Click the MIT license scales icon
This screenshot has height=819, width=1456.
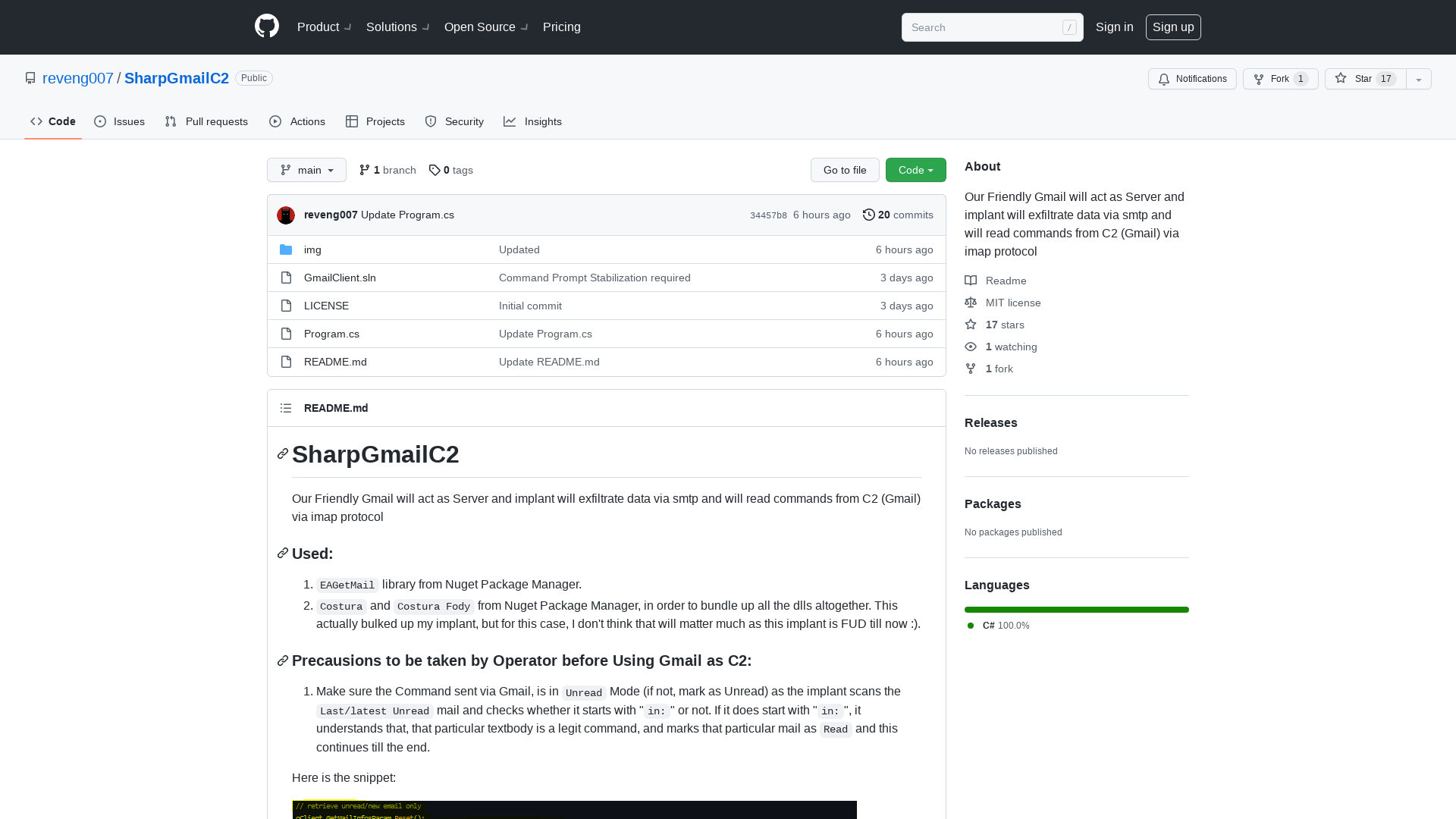pyautogui.click(x=971, y=303)
